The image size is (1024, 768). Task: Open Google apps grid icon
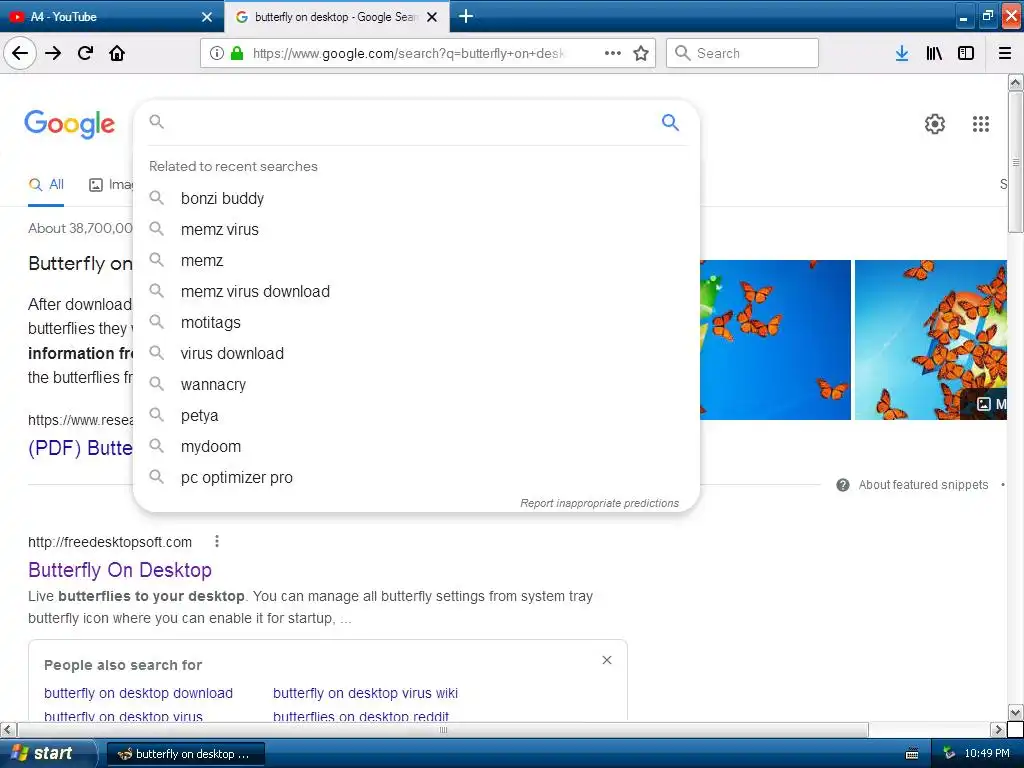[980, 123]
